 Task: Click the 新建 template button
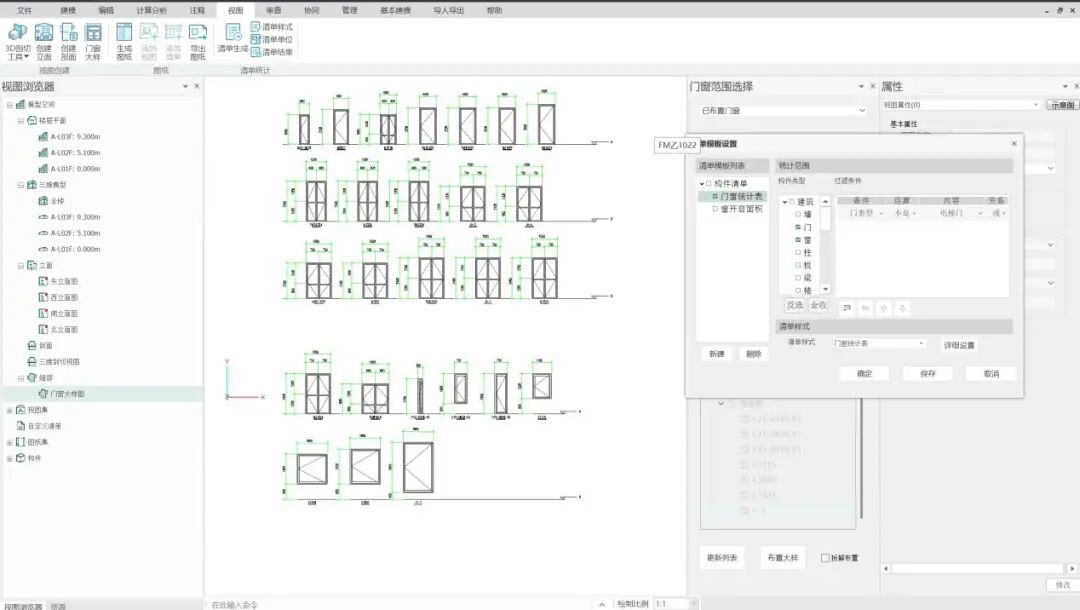point(716,354)
